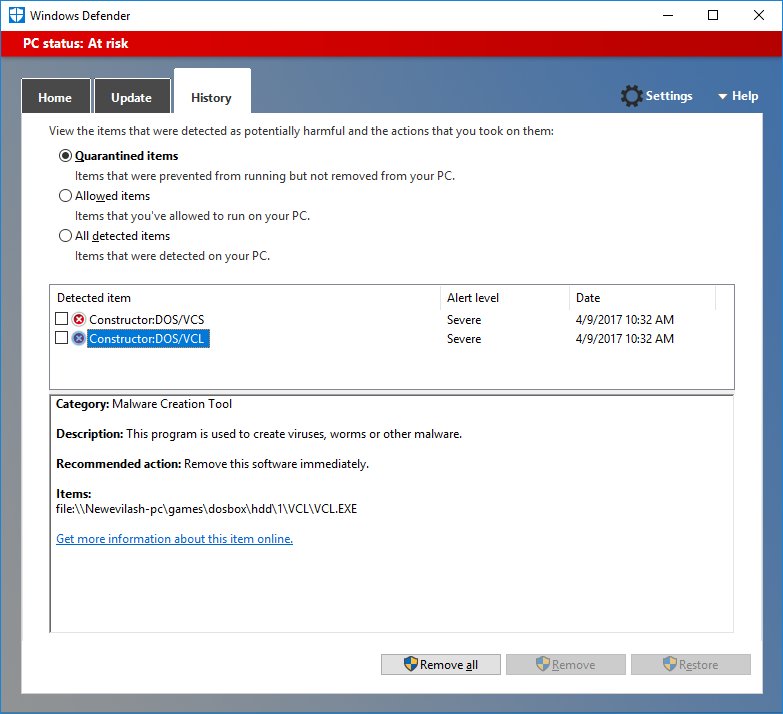Click the Restore button
The width and height of the screenshot is (783, 714).
point(691,665)
